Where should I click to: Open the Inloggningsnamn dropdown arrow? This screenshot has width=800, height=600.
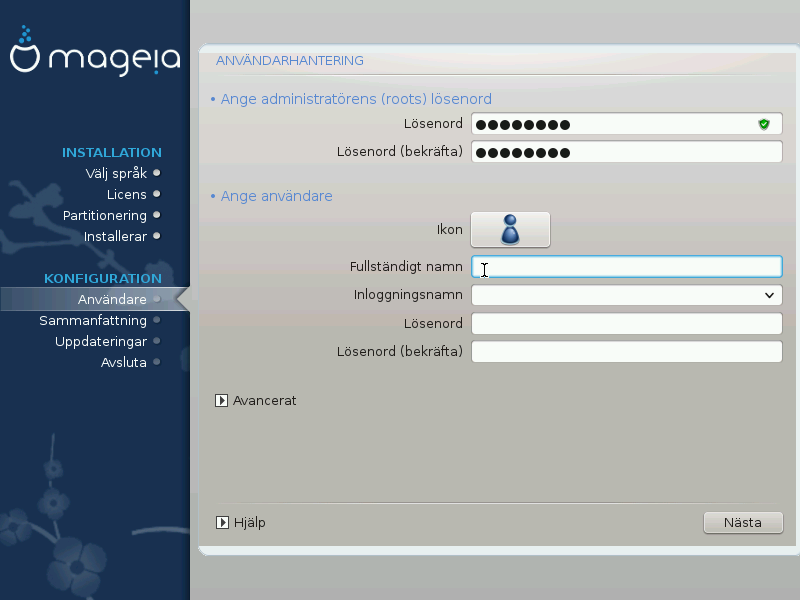(769, 295)
